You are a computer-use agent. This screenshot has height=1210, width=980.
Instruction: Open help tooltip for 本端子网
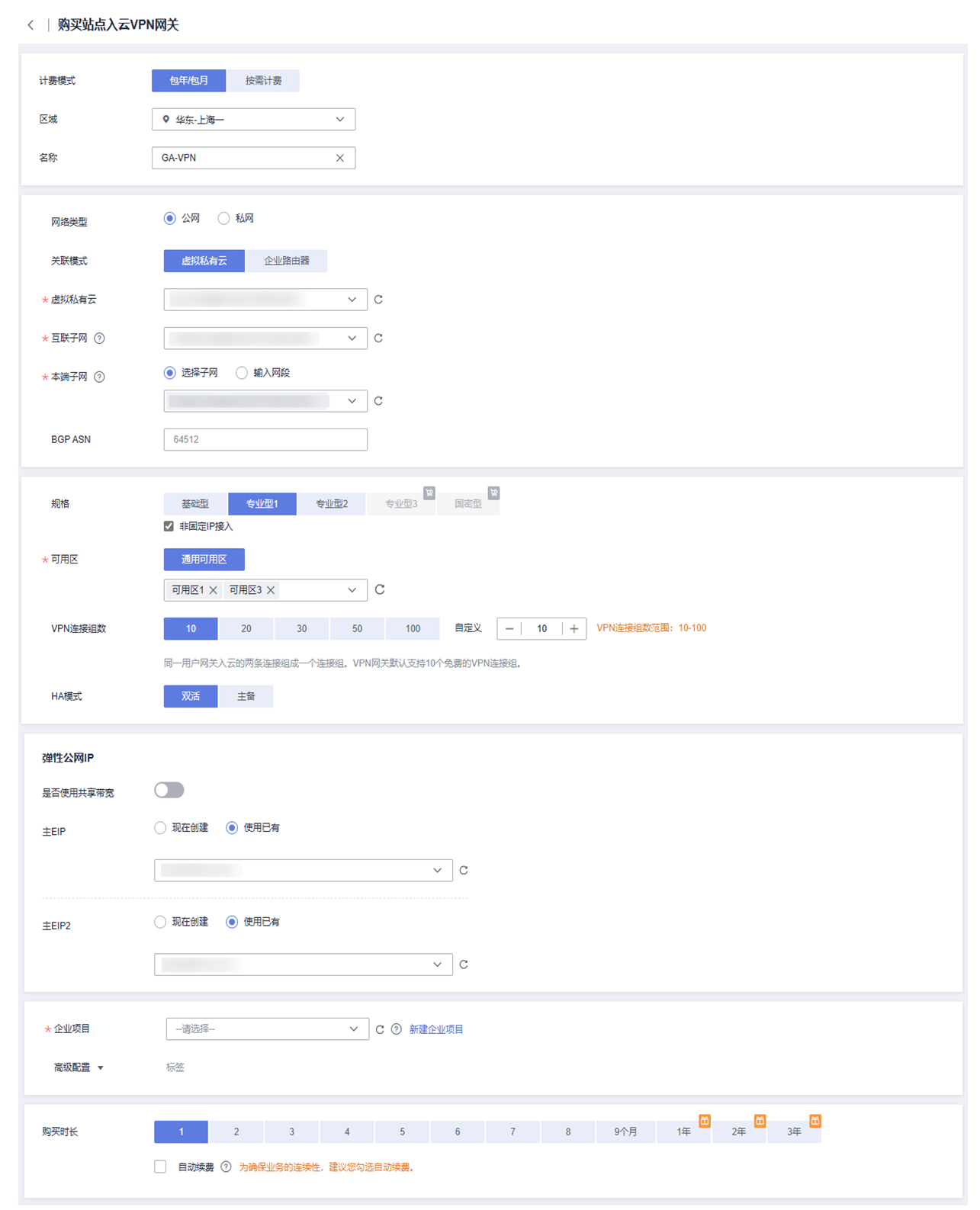[x=99, y=377]
